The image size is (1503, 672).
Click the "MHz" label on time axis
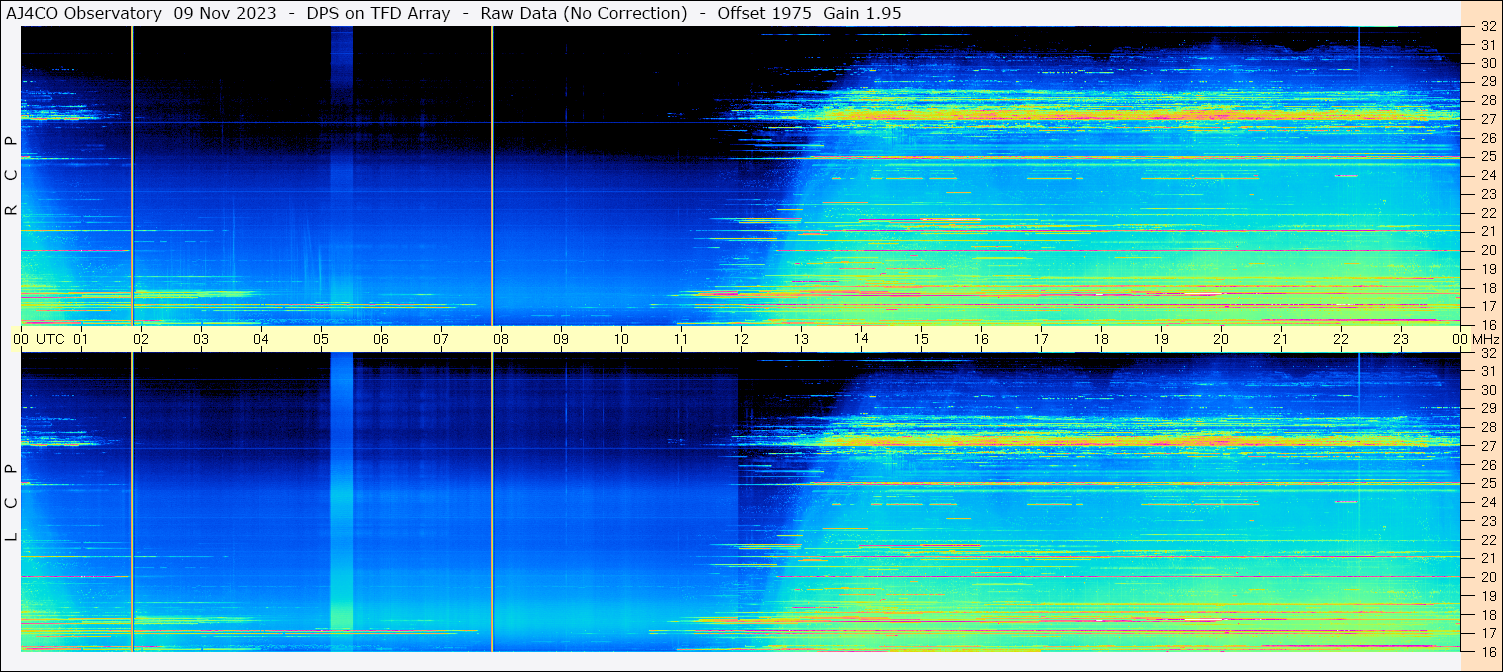[x=1484, y=339]
